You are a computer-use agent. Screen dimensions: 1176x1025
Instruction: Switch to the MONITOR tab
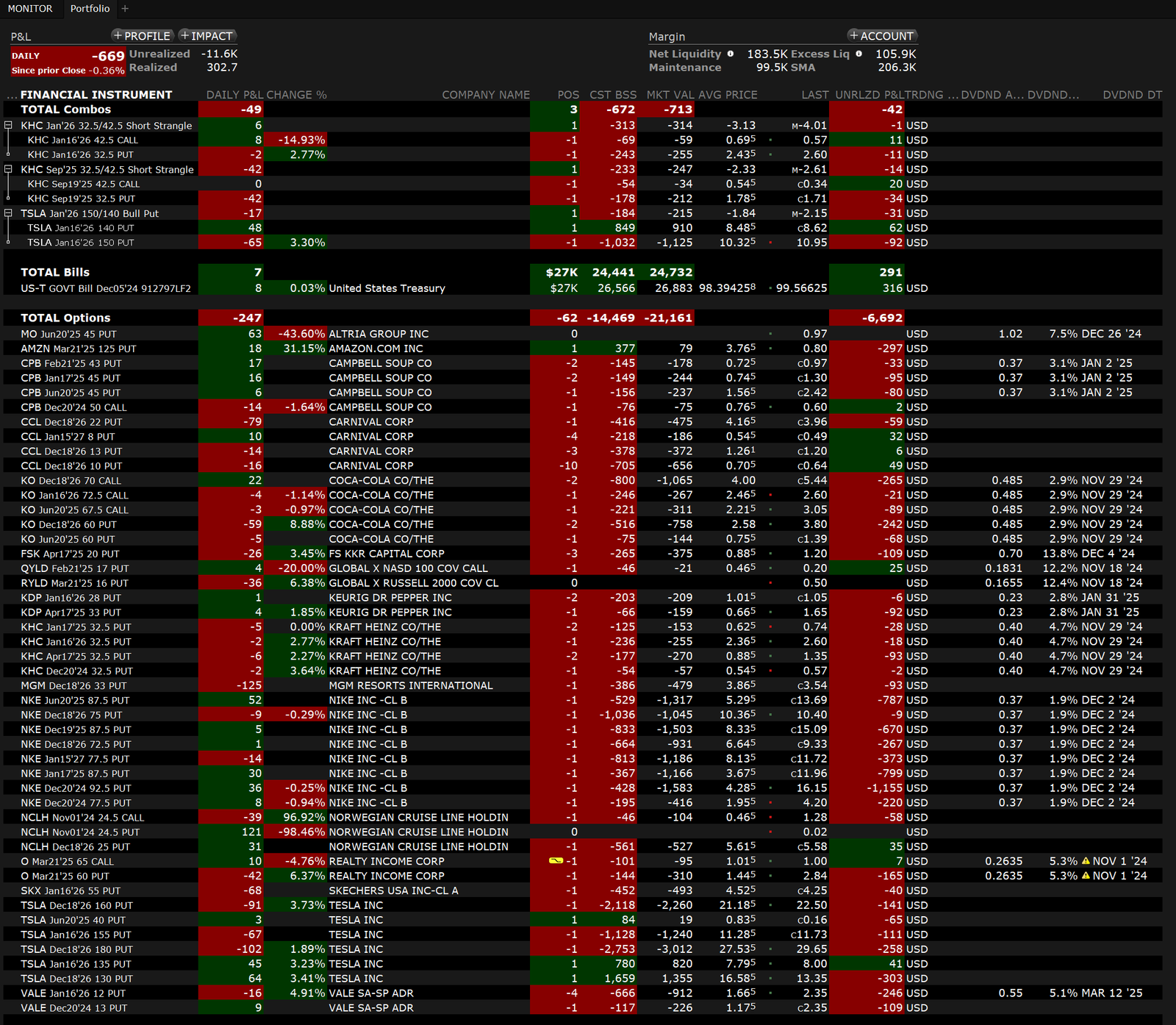(30, 9)
